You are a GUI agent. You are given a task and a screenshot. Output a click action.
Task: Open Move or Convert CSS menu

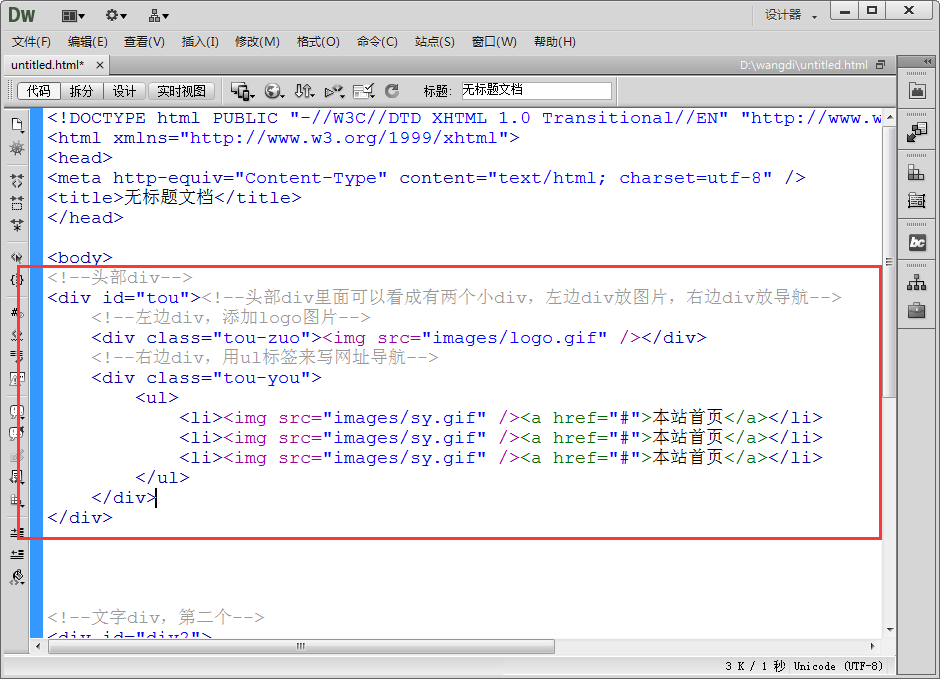pos(17,499)
